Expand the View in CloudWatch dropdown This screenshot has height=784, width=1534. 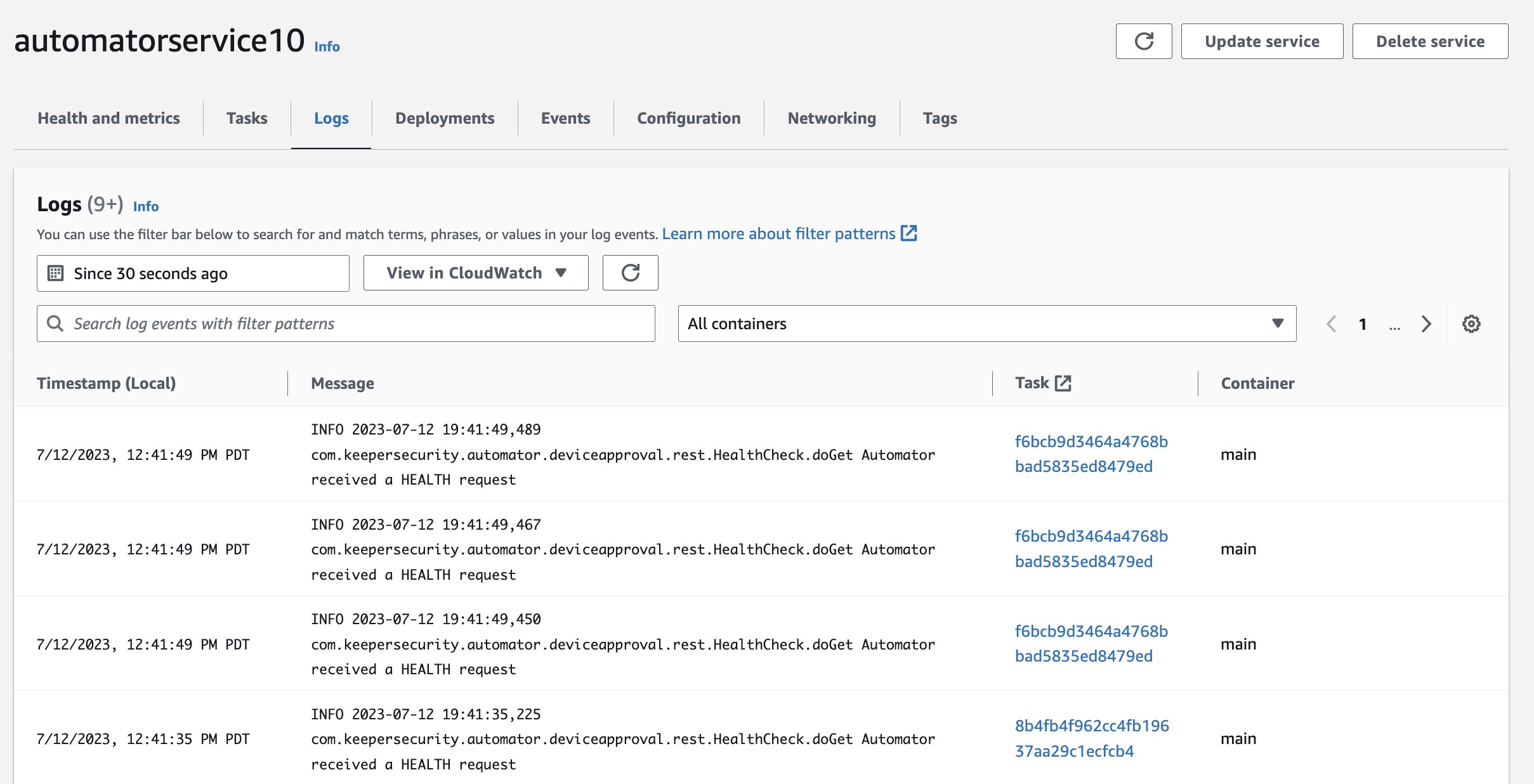click(x=476, y=273)
